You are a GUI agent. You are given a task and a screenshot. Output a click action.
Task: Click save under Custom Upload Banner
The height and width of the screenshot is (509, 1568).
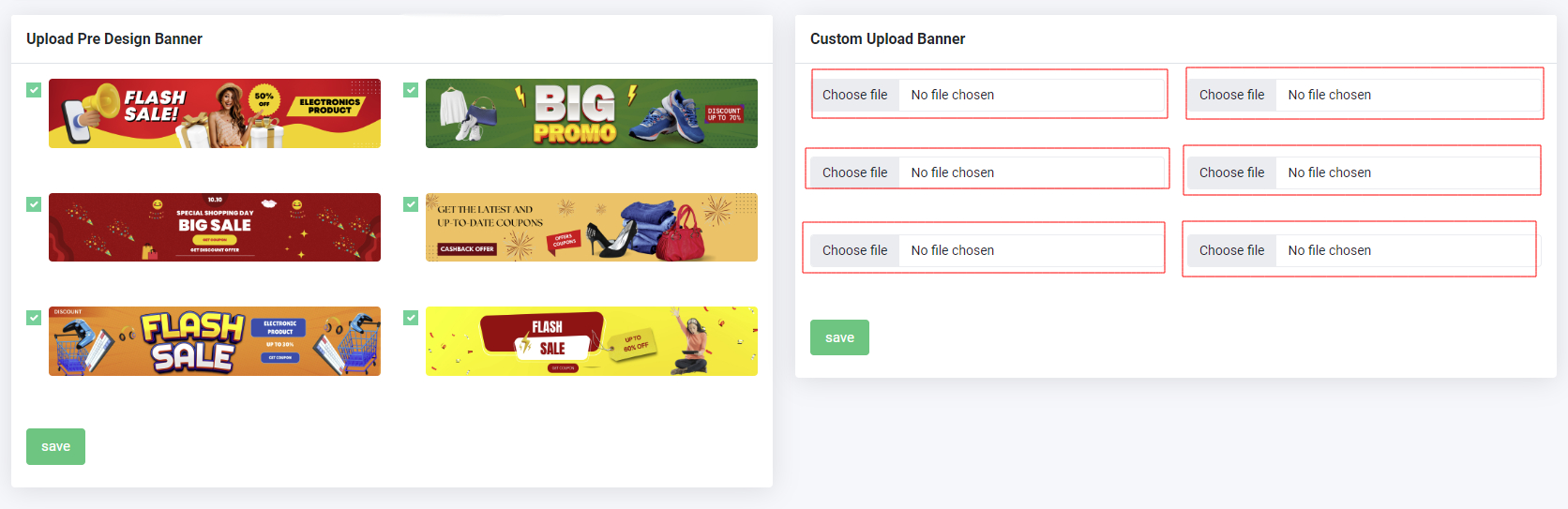pyautogui.click(x=839, y=337)
